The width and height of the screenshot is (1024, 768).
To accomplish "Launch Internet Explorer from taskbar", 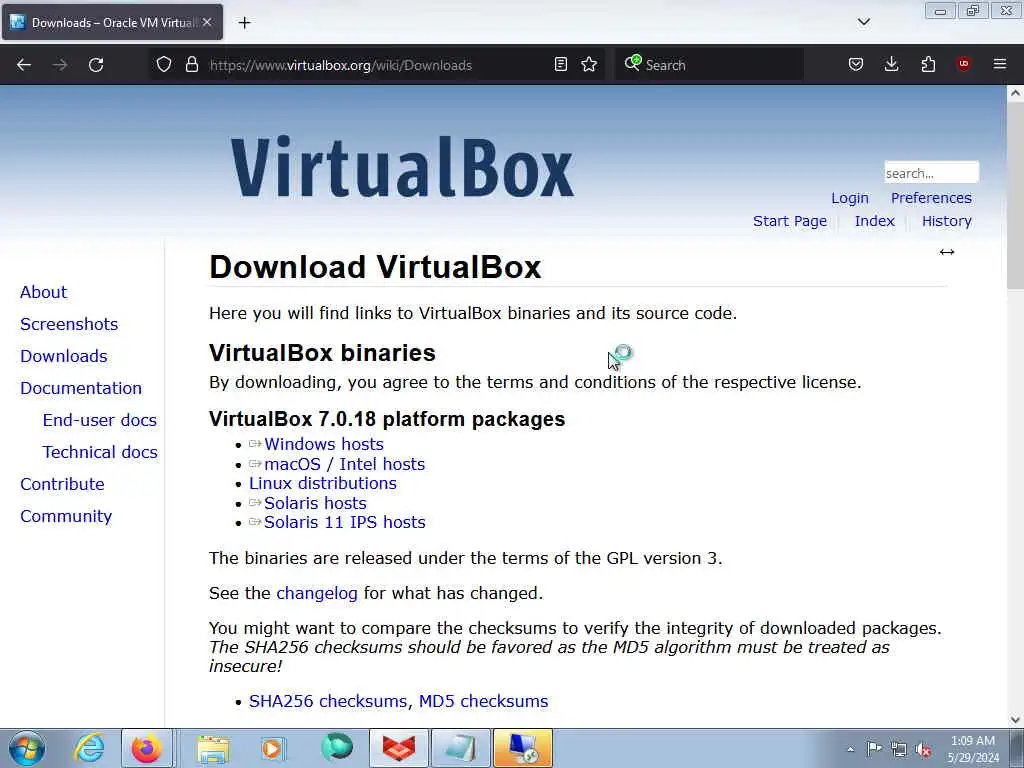I will tap(89, 748).
